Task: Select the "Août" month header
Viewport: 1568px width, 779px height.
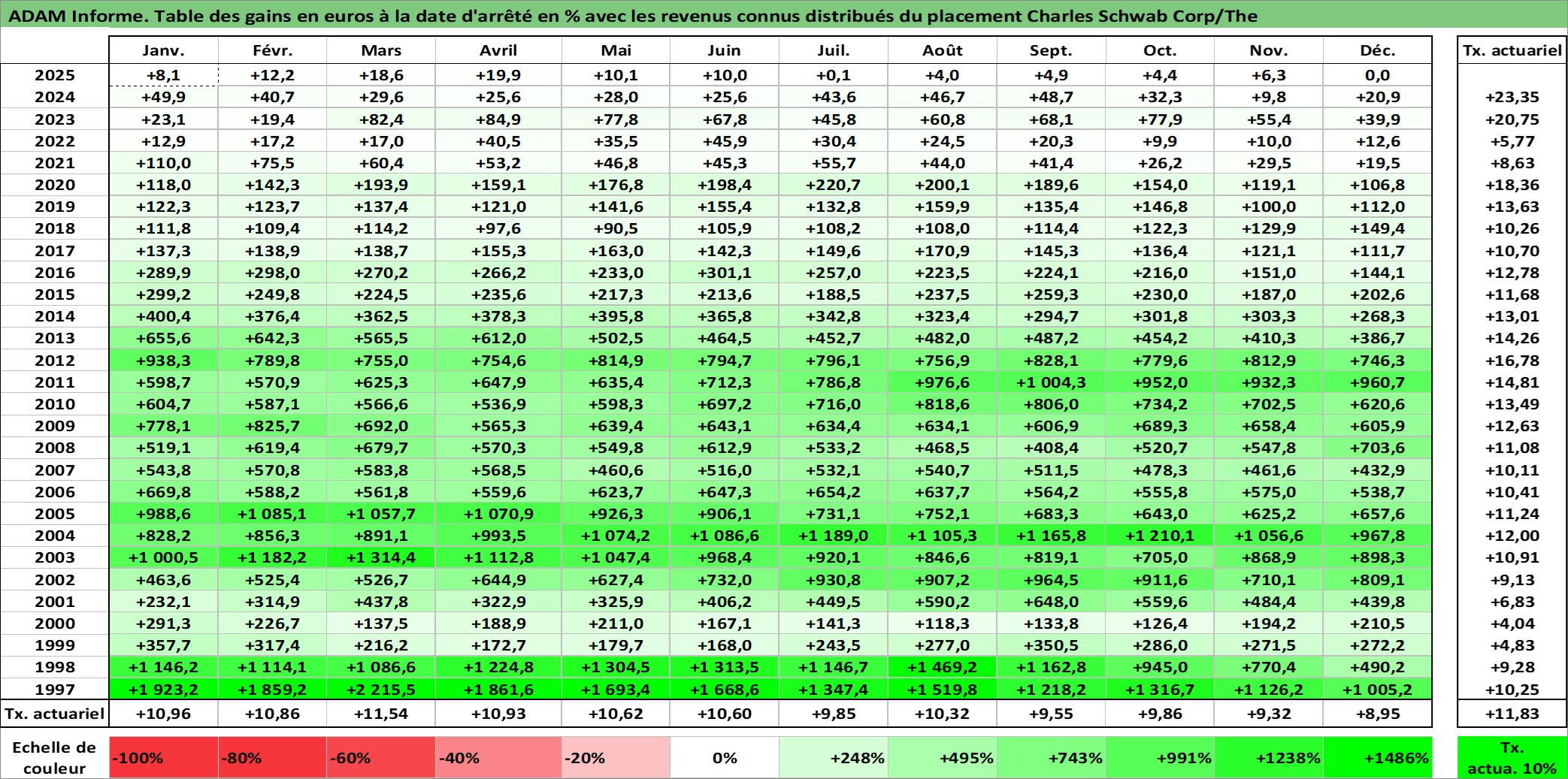Action: [942, 50]
